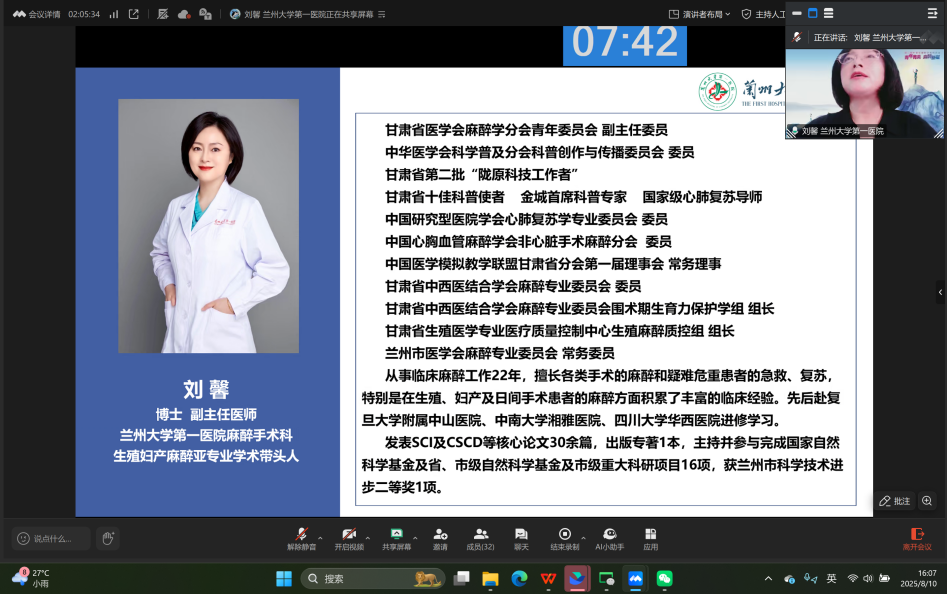This screenshot has width=947, height=594.
Task: Open the translation icon in top bar
Action: (205, 14)
